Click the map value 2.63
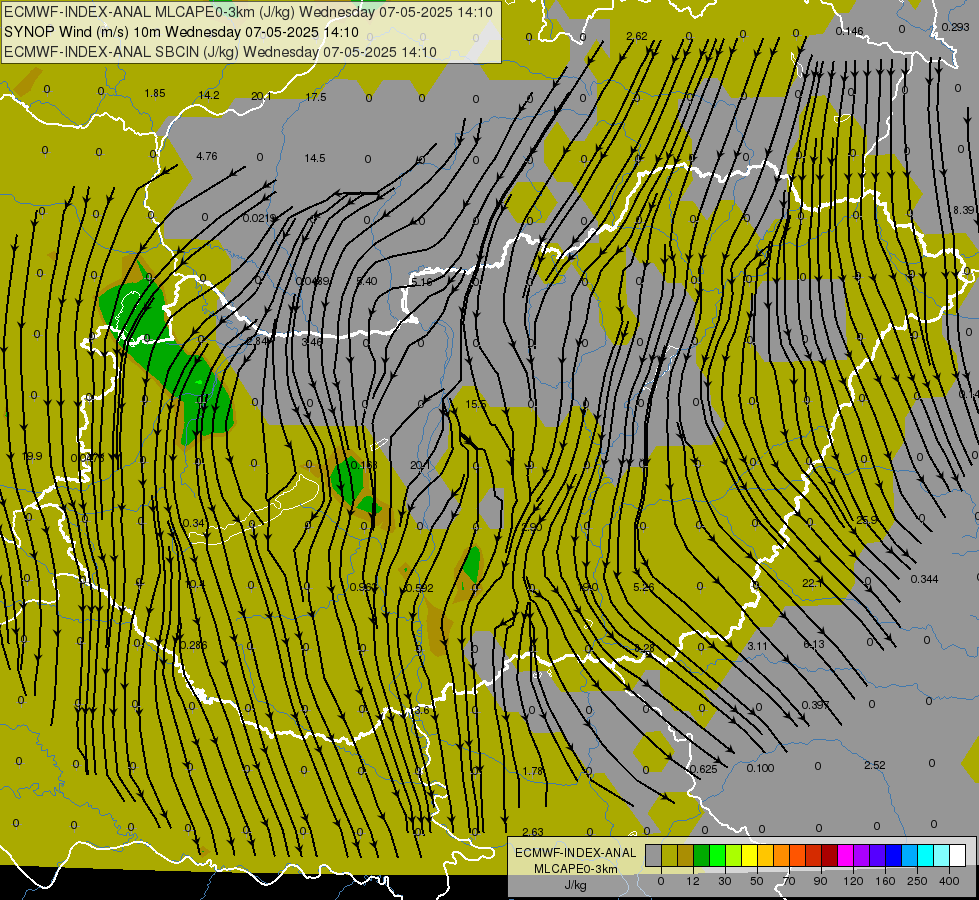Image resolution: width=979 pixels, height=900 pixels. pyautogui.click(x=533, y=832)
